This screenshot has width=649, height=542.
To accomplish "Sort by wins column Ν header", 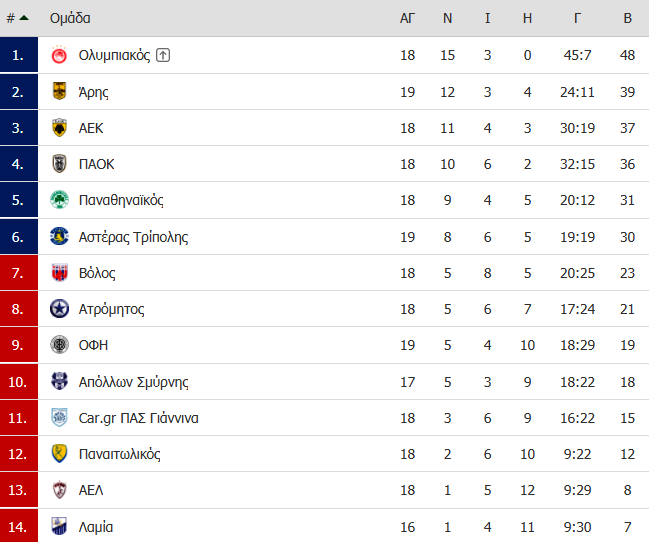I will [447, 18].
